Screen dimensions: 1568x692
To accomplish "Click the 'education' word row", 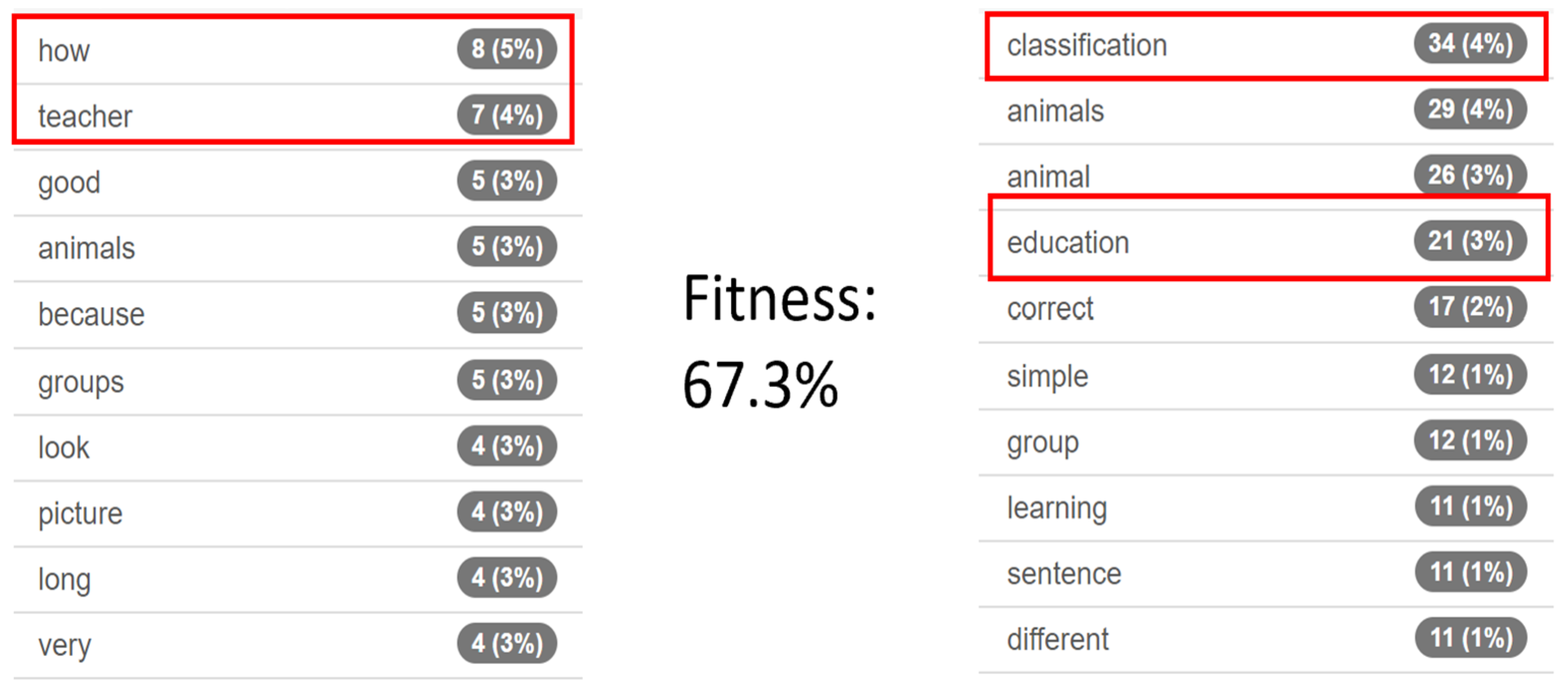I will click(1068, 242).
